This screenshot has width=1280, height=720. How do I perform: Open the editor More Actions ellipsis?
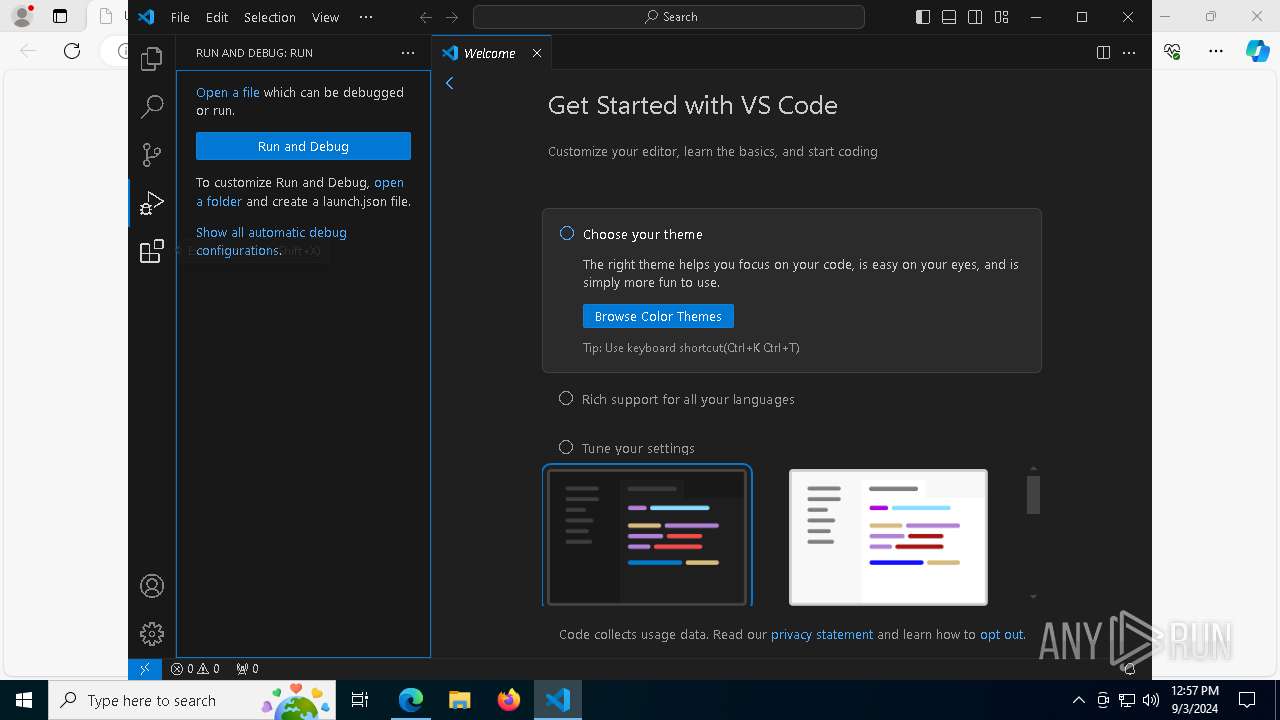[x=1129, y=53]
